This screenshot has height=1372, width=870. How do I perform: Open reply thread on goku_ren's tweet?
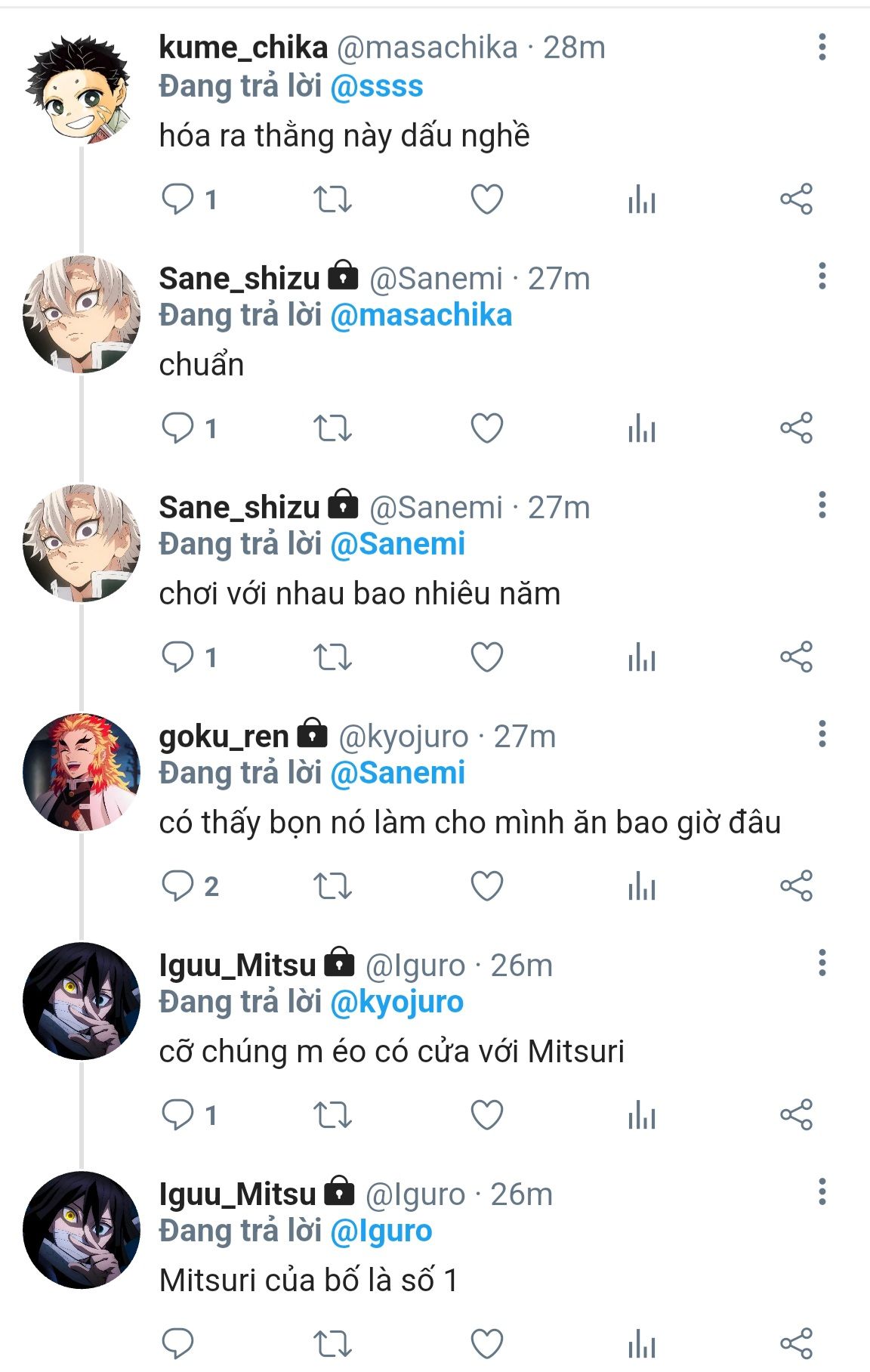pyautogui.click(x=178, y=885)
